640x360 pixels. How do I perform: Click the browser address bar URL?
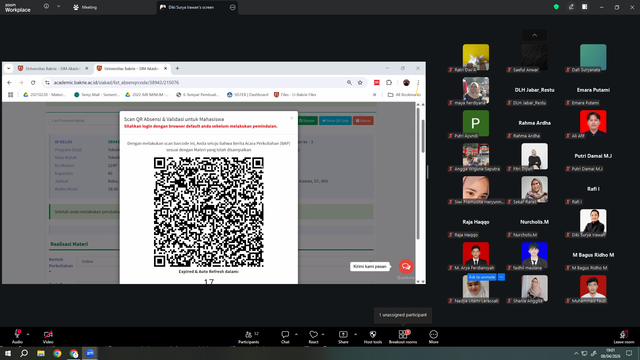[x=116, y=82]
